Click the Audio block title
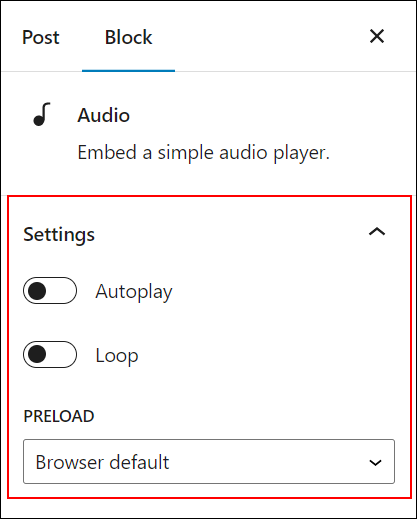This screenshot has height=519, width=417. coord(104,116)
